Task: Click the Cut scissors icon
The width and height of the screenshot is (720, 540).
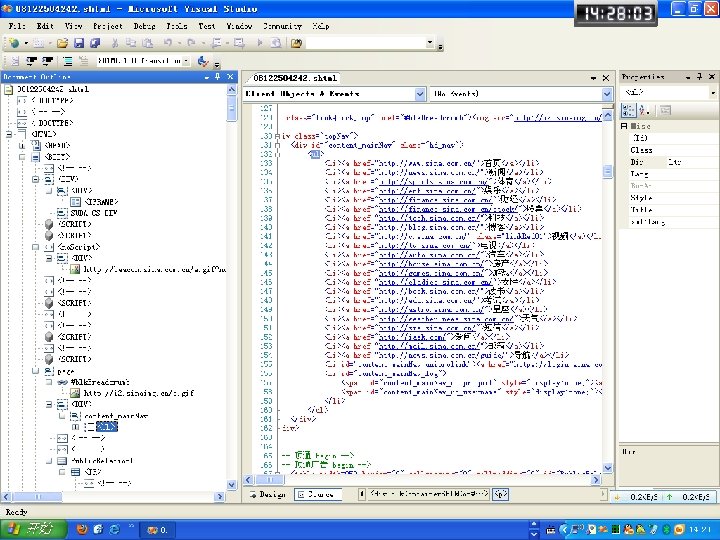Action: tap(116, 43)
